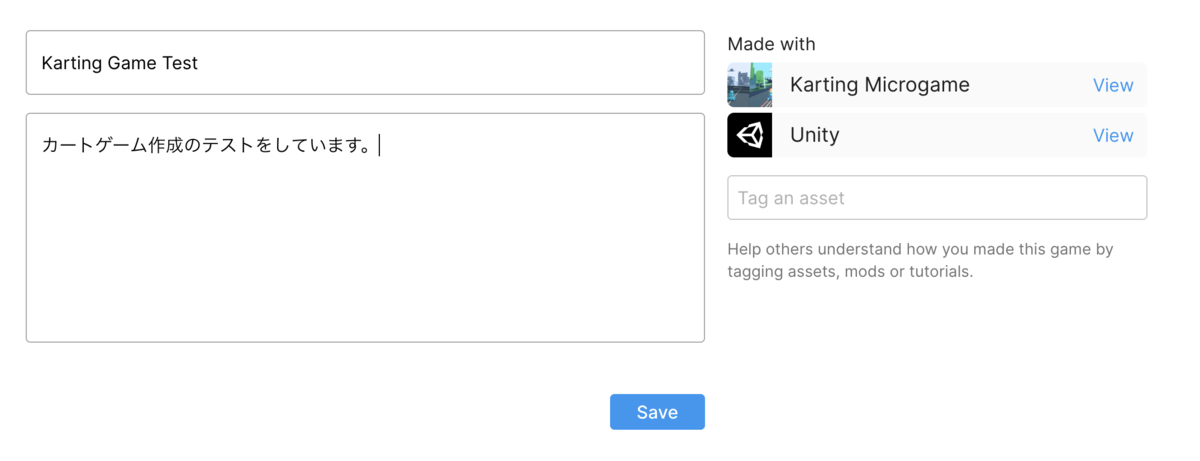Open the View link for Karting Microgame

coord(1113,85)
